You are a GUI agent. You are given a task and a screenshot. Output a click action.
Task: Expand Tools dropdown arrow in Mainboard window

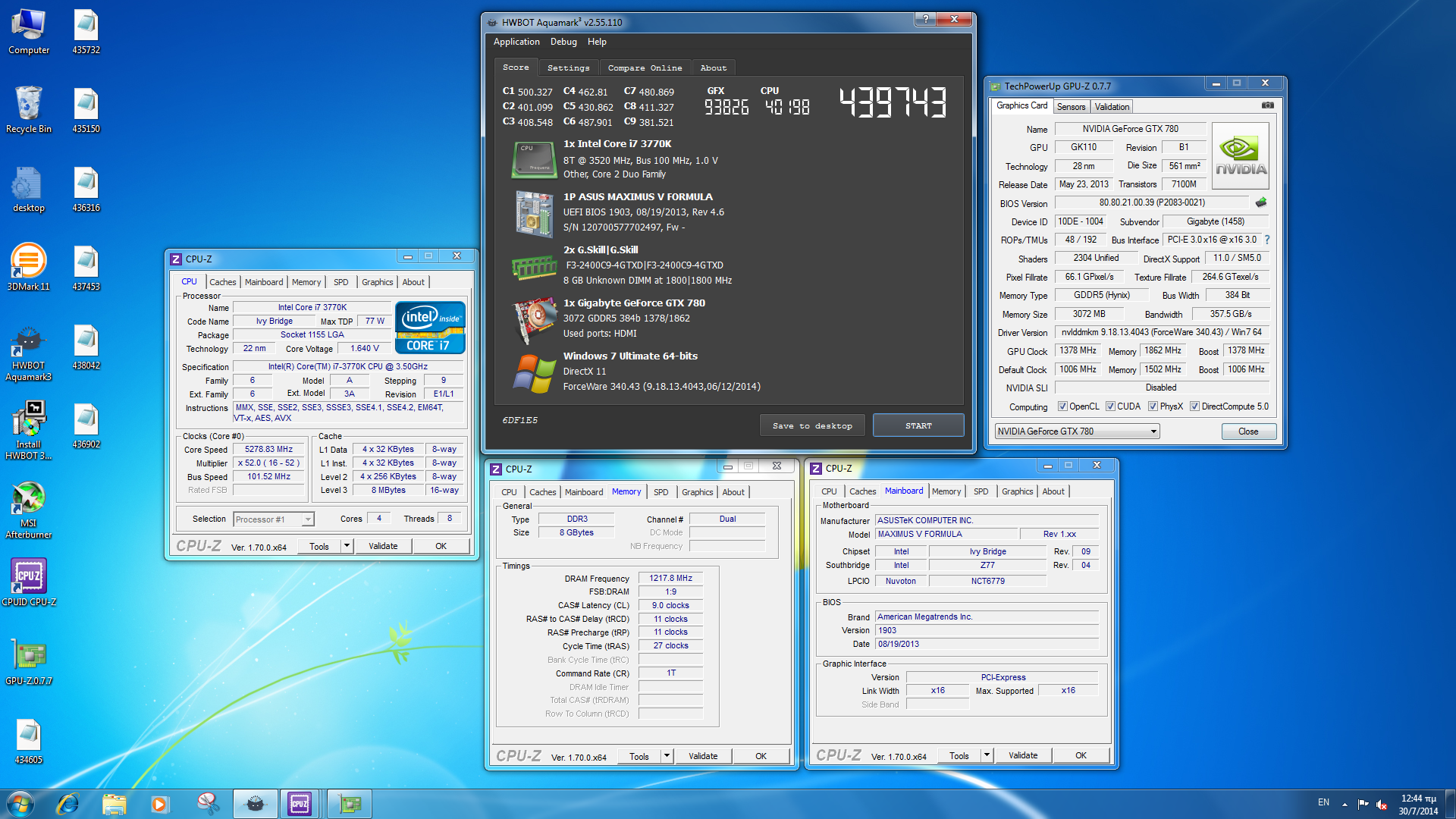click(x=987, y=755)
